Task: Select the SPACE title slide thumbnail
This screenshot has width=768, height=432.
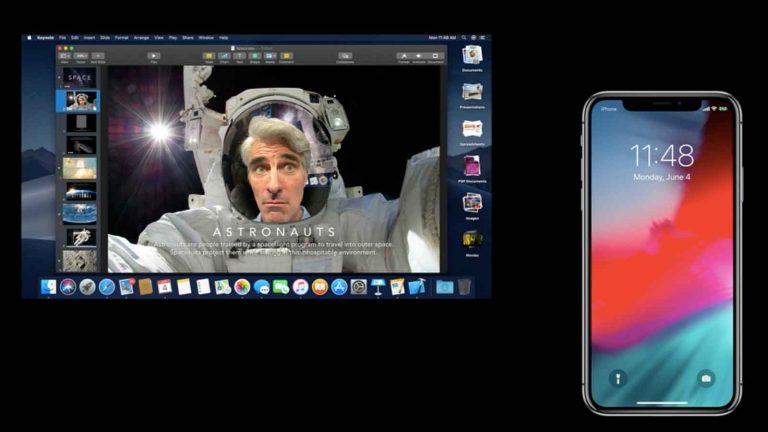Action: pyautogui.click(x=80, y=77)
